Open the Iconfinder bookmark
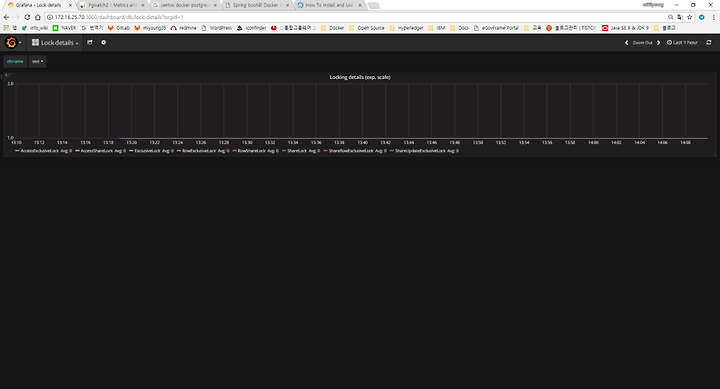The height and width of the screenshot is (389, 720). pyautogui.click(x=252, y=28)
